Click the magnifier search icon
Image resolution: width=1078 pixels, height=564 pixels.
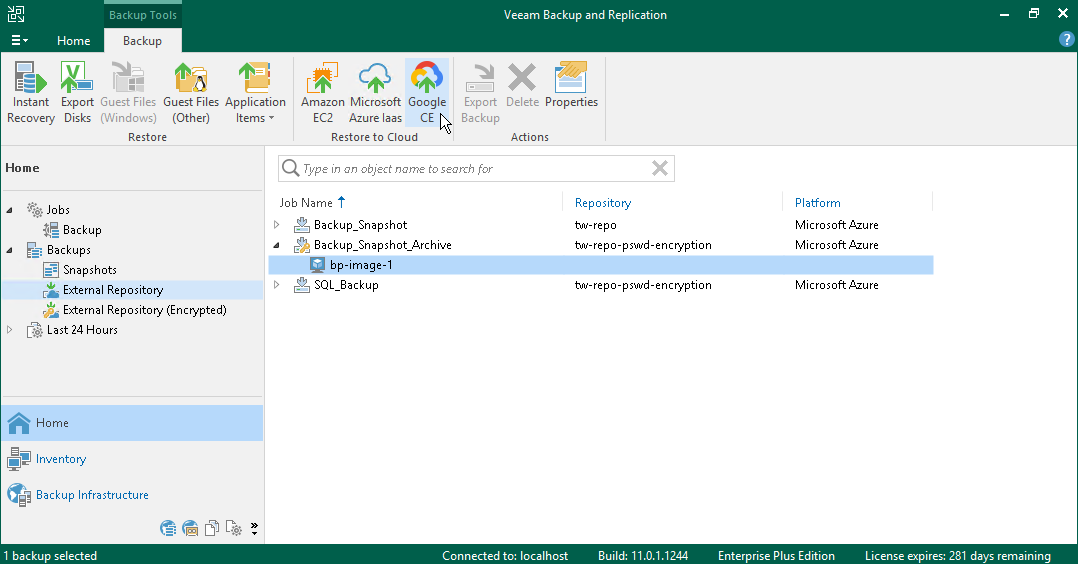[x=291, y=169]
